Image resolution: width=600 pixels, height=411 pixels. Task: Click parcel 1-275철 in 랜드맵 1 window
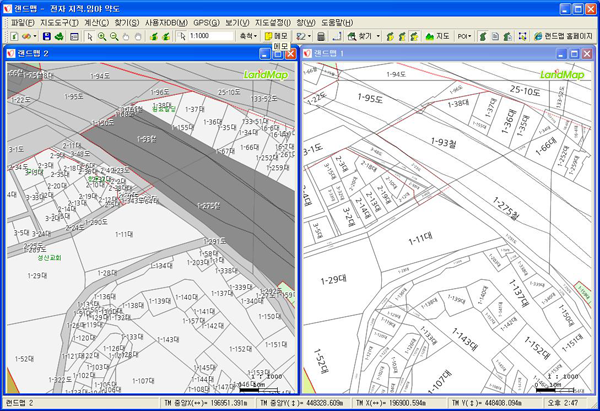(x=505, y=208)
